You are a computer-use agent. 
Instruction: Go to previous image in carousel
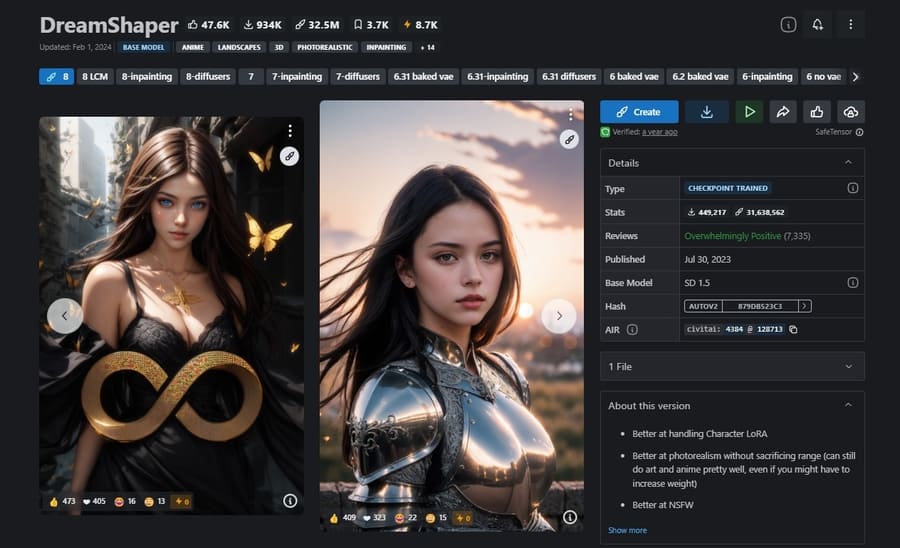(64, 316)
